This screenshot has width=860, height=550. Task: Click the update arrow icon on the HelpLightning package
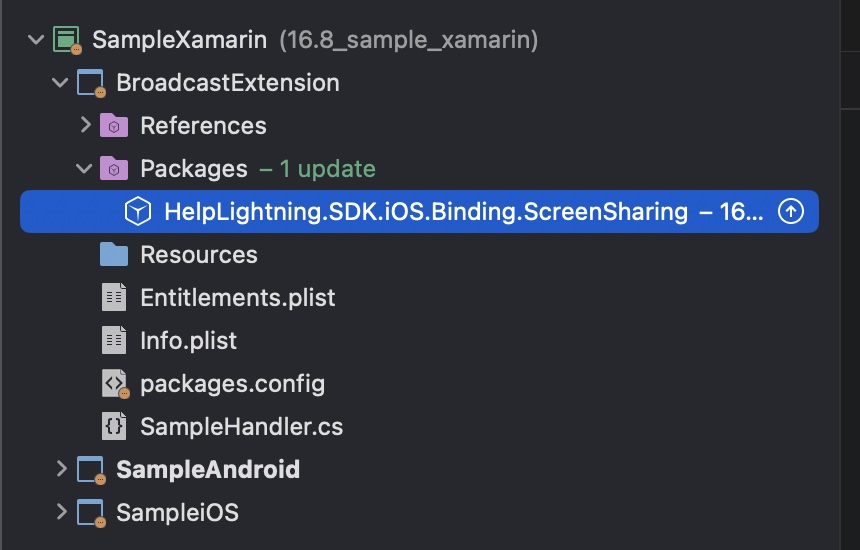(791, 211)
